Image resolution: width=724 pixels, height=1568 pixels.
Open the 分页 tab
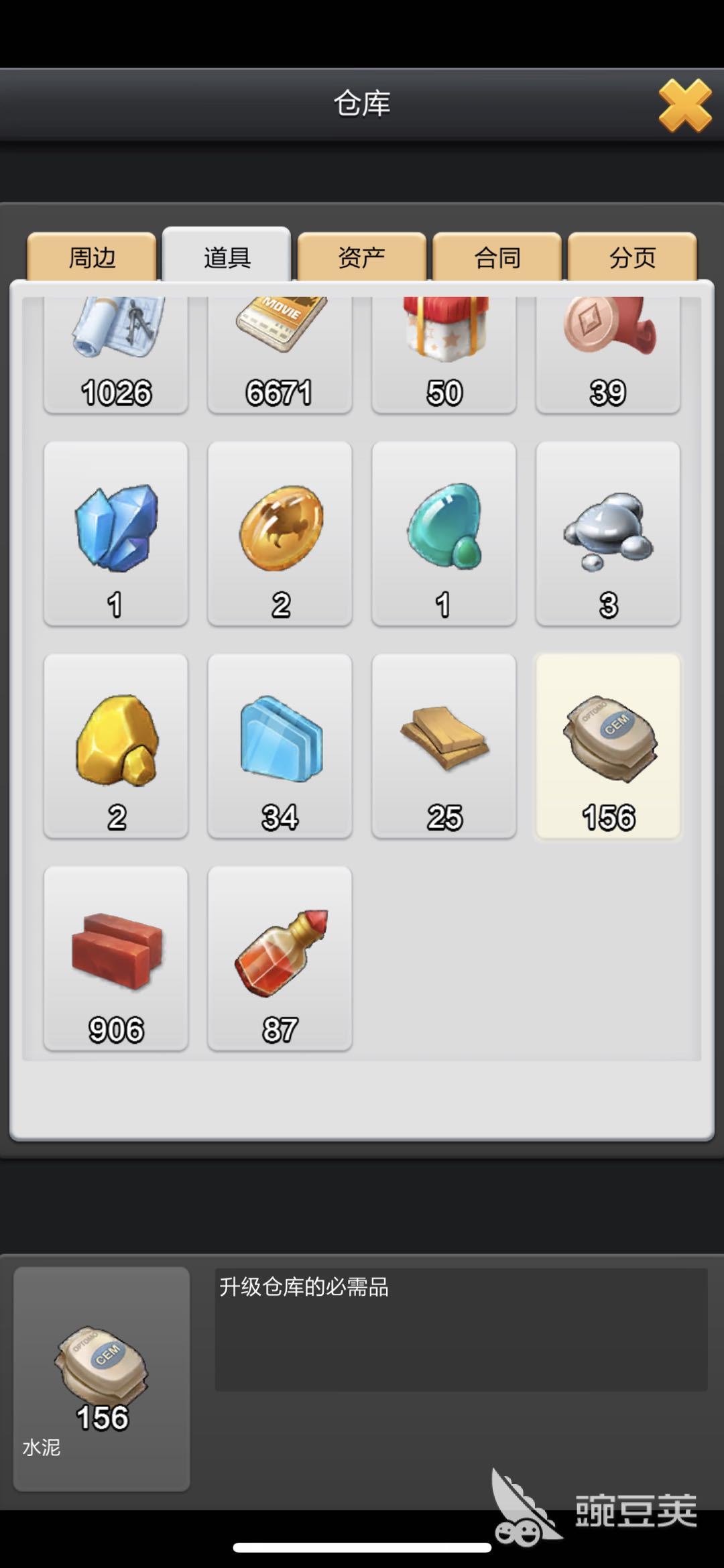632,257
